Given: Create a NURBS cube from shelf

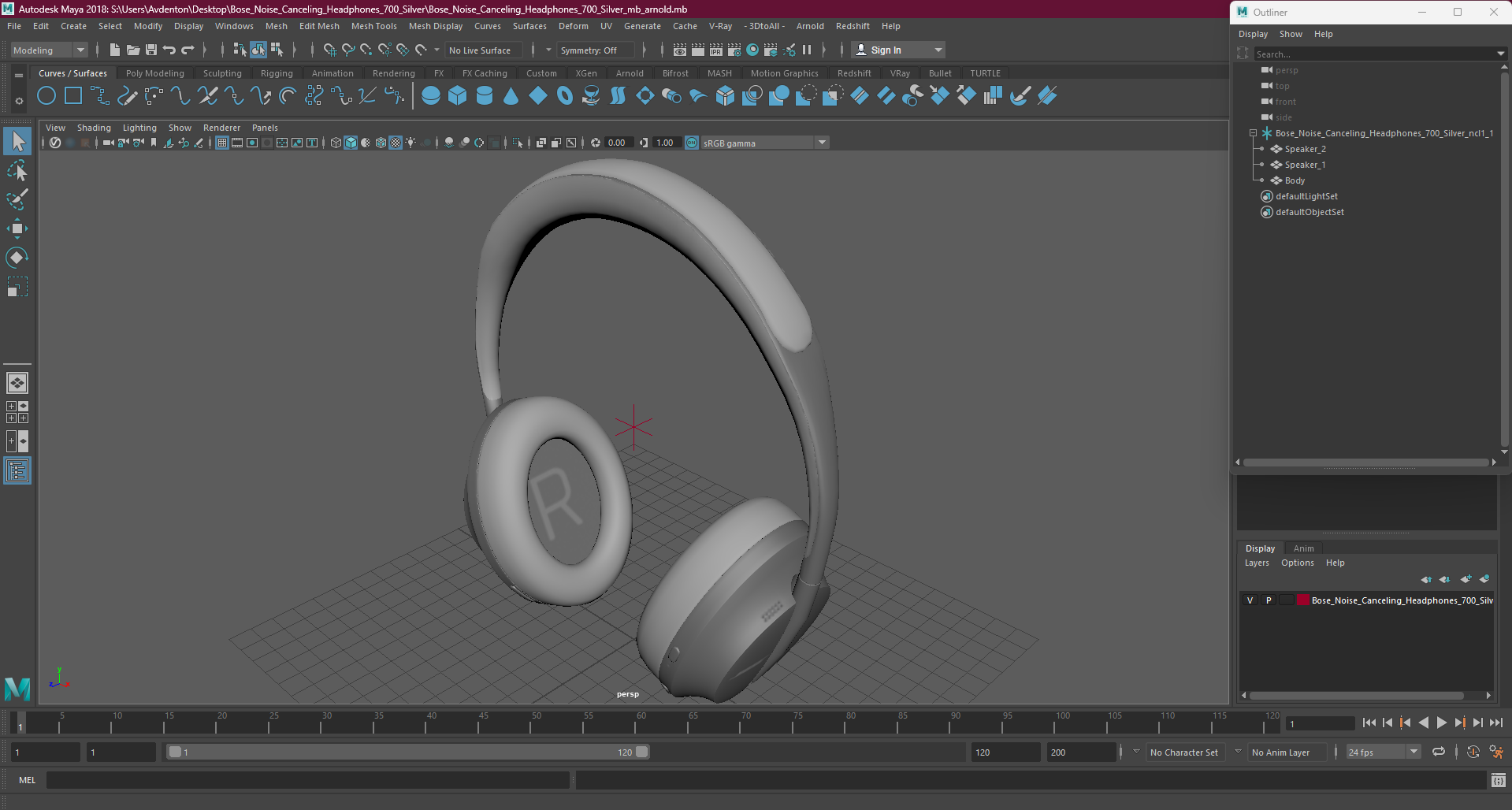Looking at the screenshot, I should [x=458, y=96].
